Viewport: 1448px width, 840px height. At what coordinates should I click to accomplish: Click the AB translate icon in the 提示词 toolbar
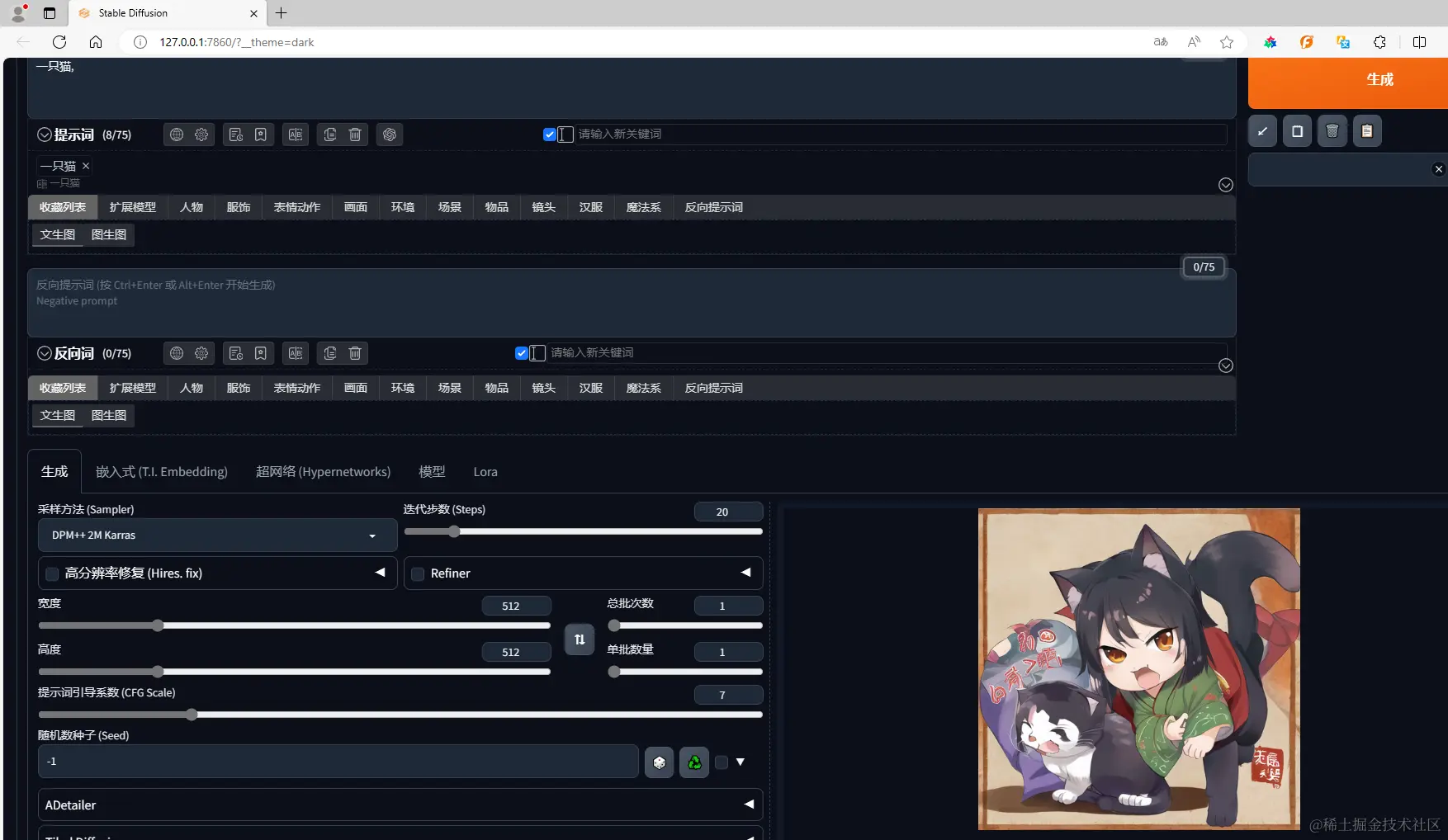(296, 134)
